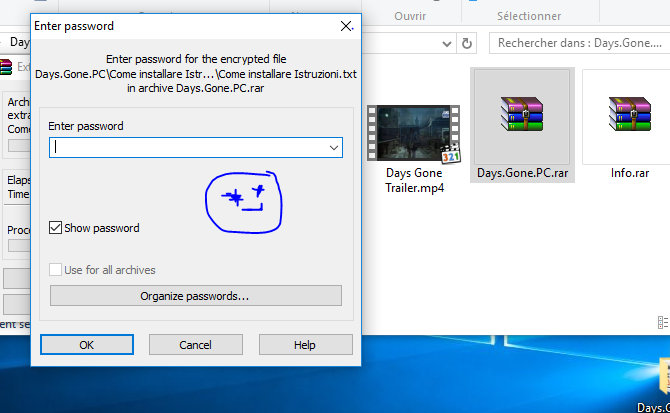Open the Ouvrir ribbon group label
This screenshot has width=670, height=413.
pos(410,16)
